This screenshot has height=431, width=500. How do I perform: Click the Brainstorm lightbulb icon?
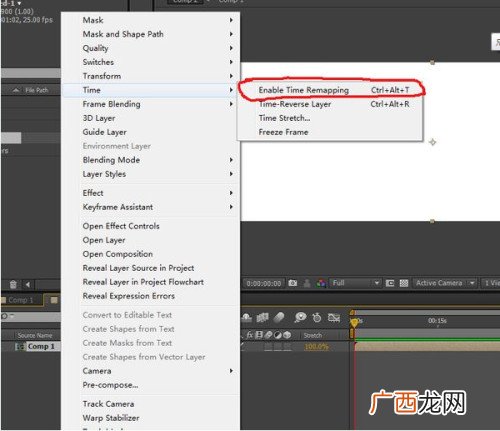pyautogui.click(x=300, y=317)
